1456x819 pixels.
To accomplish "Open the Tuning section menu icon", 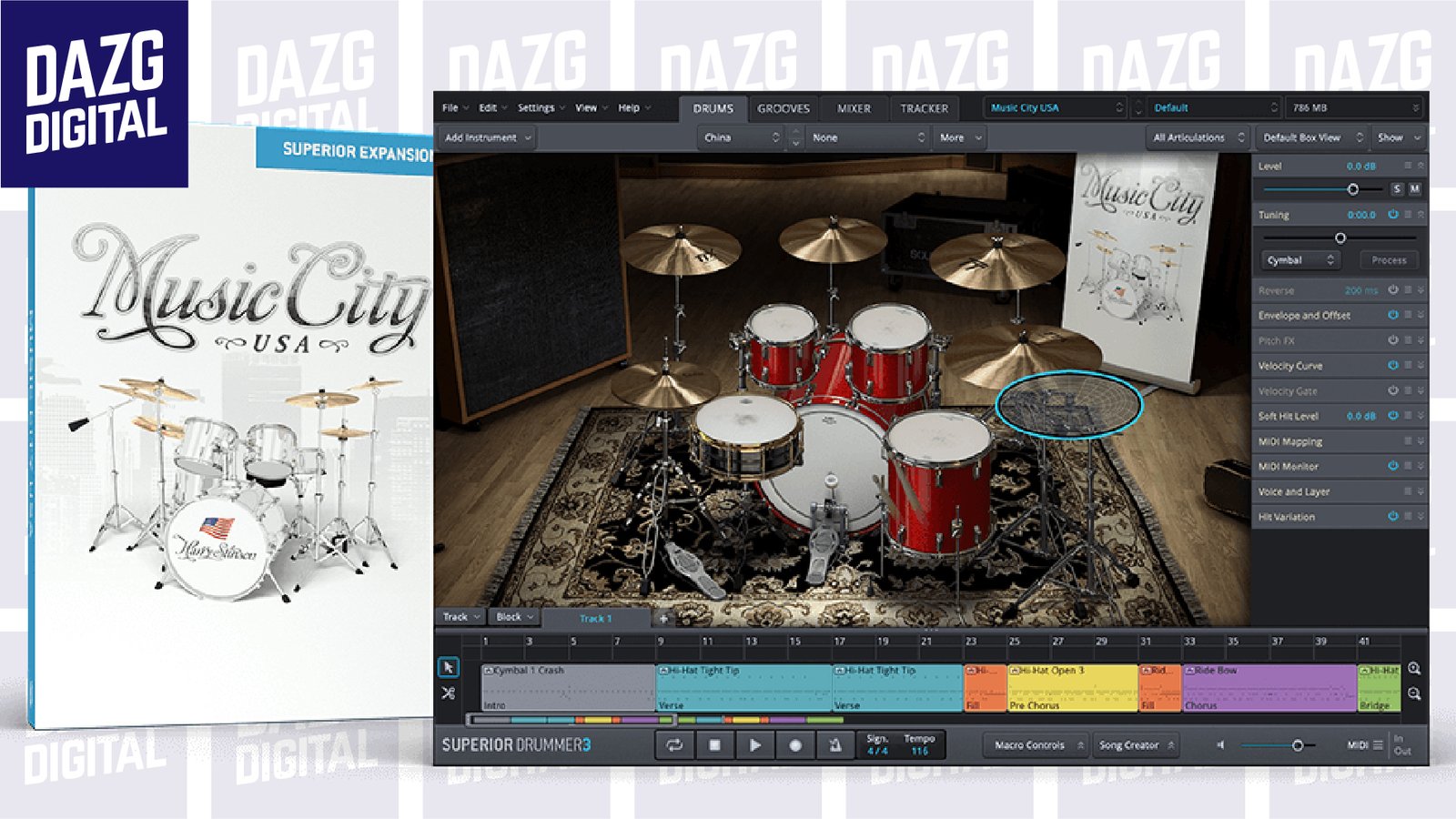I will coord(1408,215).
